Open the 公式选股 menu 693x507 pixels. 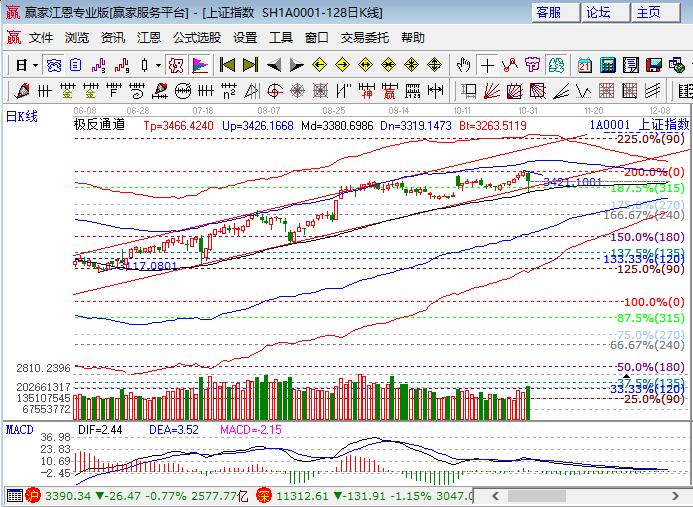pyautogui.click(x=196, y=38)
